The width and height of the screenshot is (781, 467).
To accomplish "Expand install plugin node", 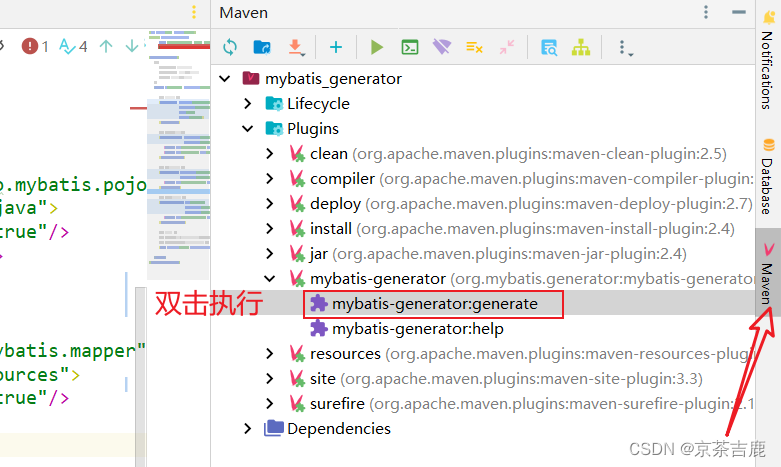I will click(x=269, y=229).
